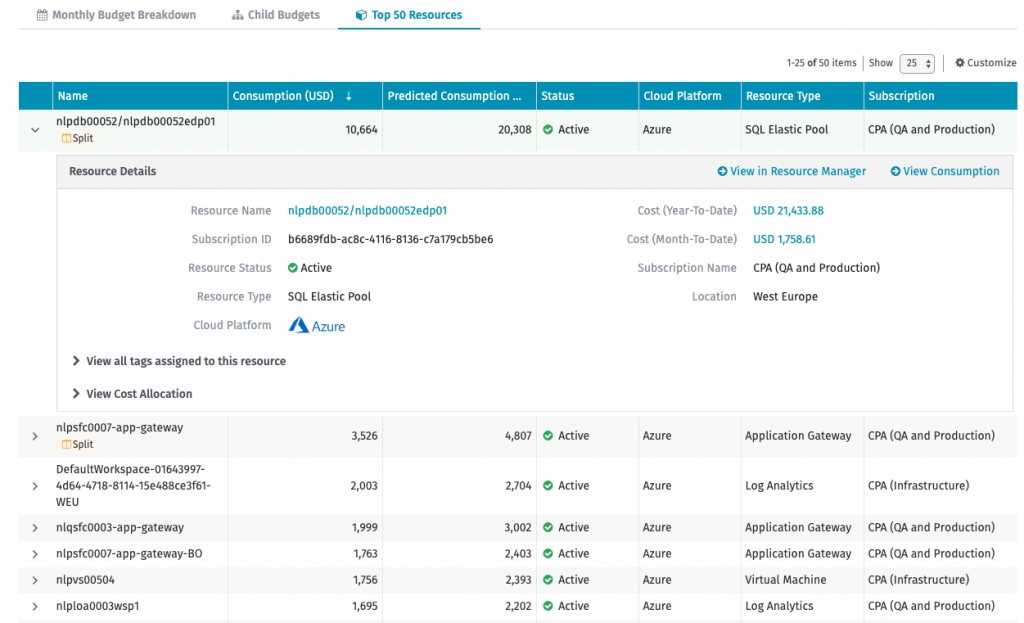The image size is (1024, 623).
Task: Click the Split icon under nlpsfc0007-app-gateway
Action: click(67, 445)
